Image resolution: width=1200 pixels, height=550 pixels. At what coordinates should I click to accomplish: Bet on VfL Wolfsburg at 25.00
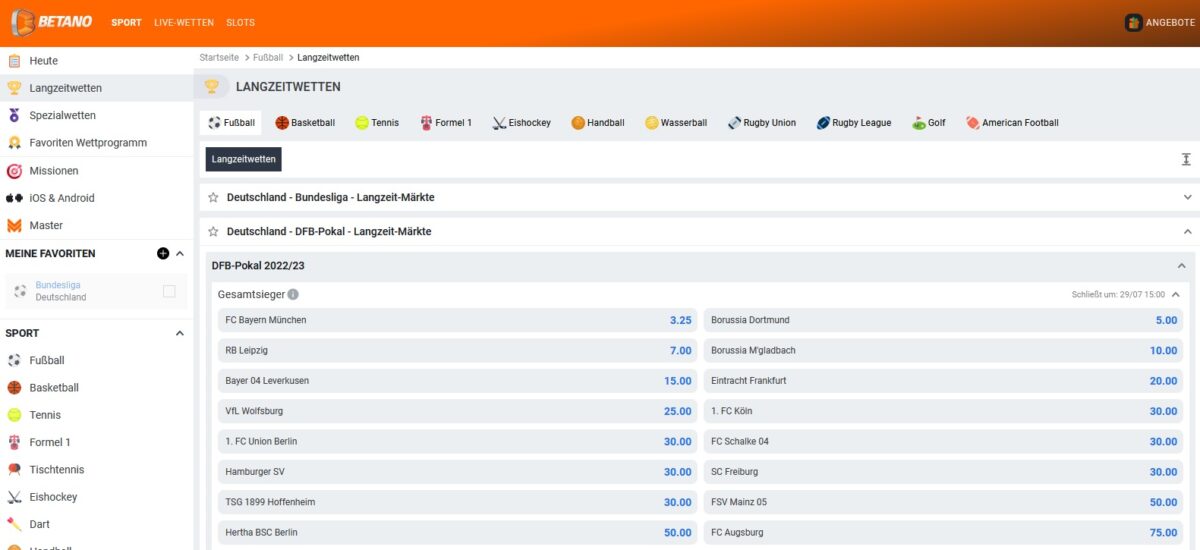pos(458,411)
